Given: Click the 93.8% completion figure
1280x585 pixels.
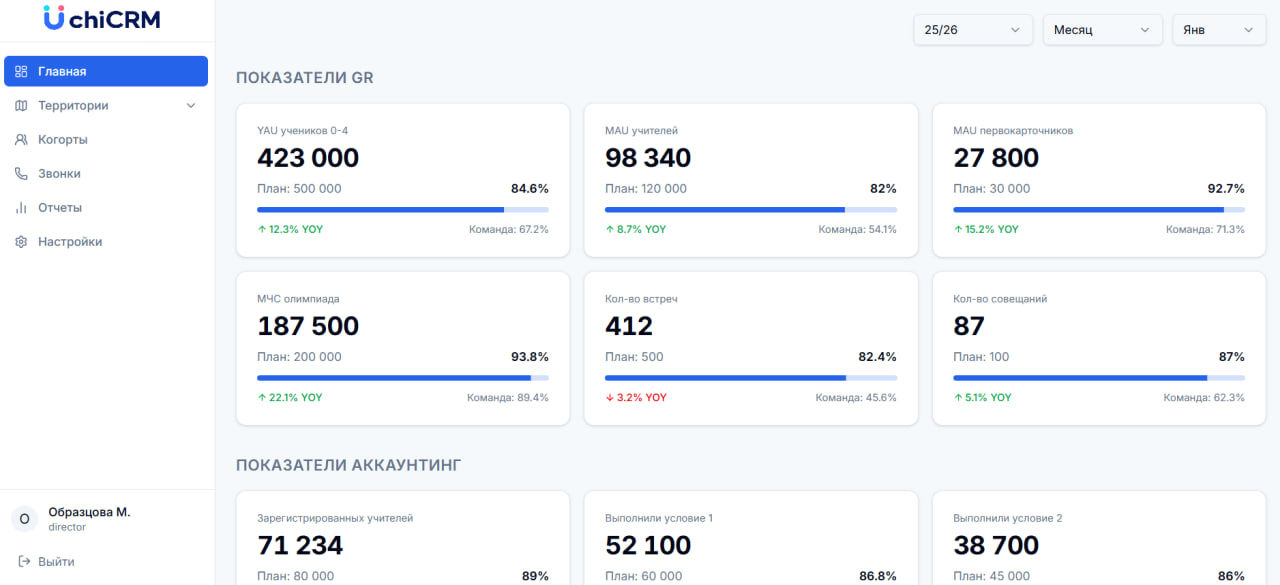Looking at the screenshot, I should 530,357.
